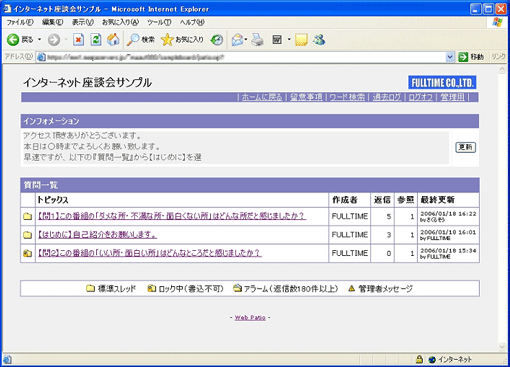Print the page with printer icon
The width and height of the screenshot is (510, 367).
[x=257, y=40]
